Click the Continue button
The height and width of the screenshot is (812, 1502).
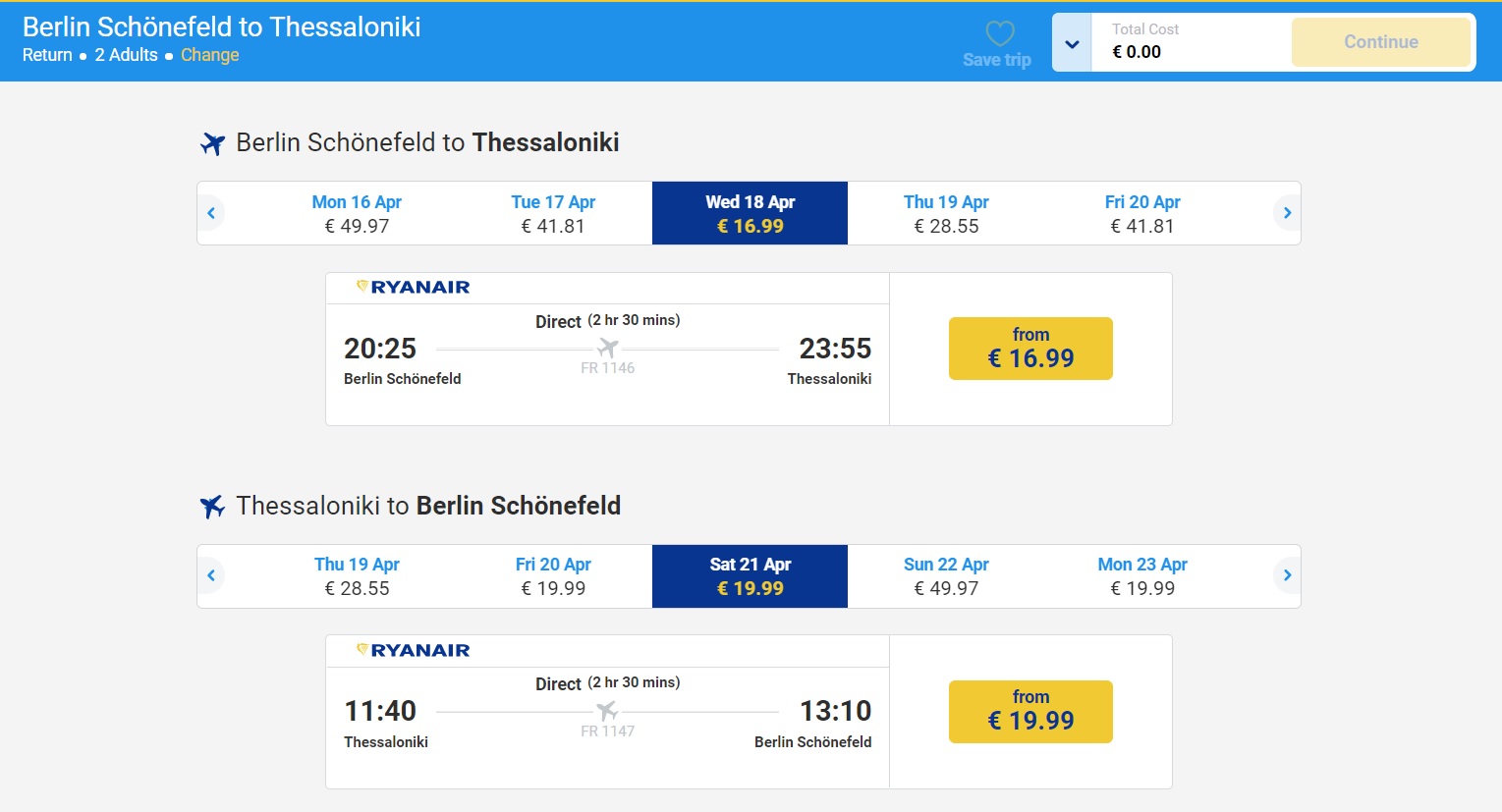click(x=1381, y=42)
